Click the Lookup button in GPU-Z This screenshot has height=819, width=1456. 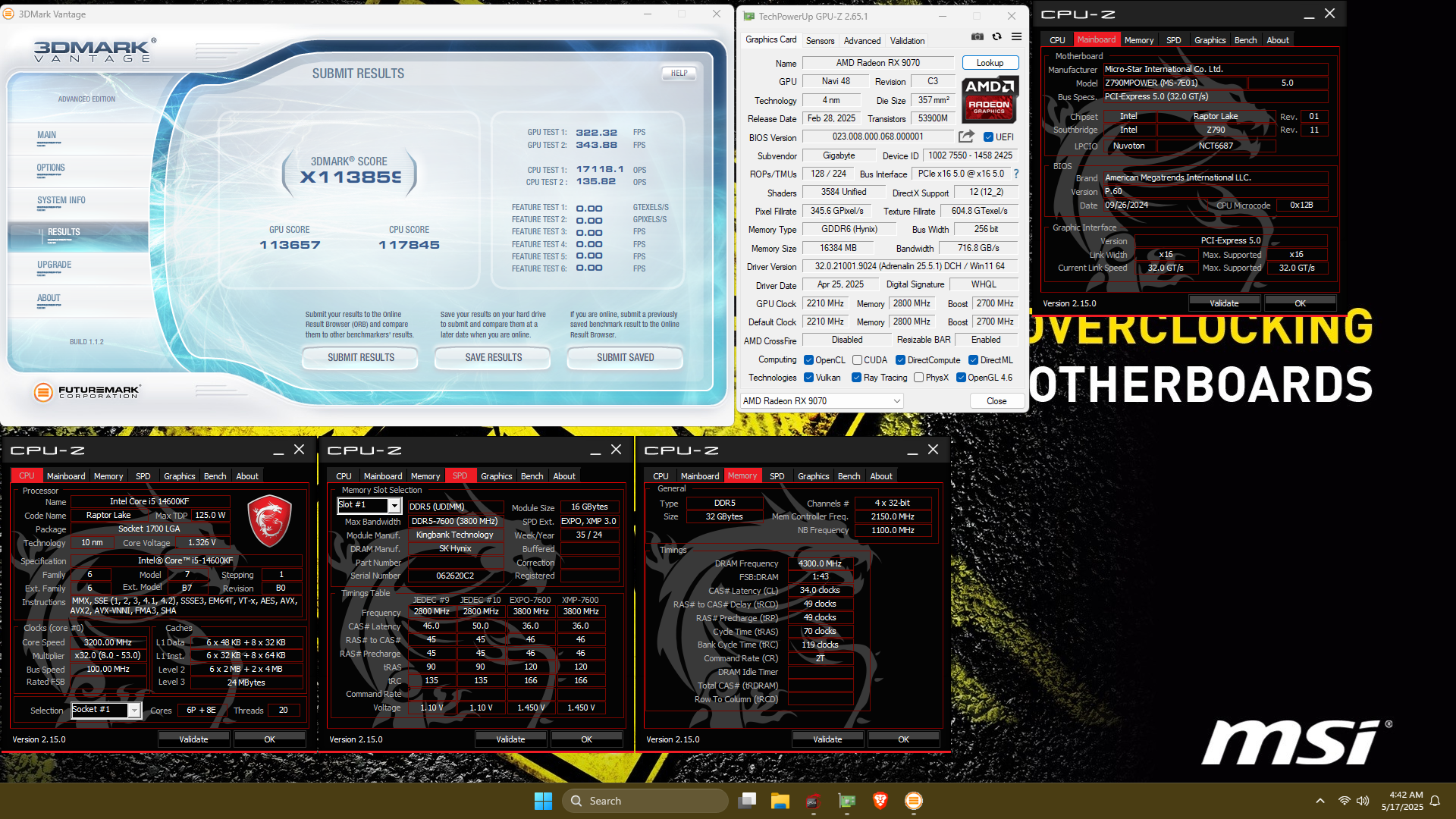coord(990,63)
